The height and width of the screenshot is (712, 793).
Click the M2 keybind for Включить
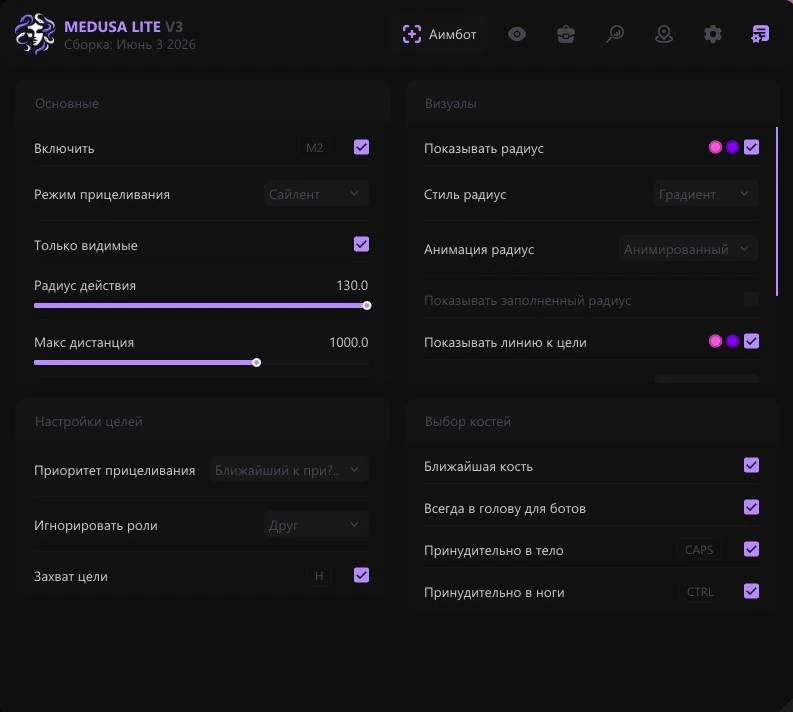(x=314, y=148)
